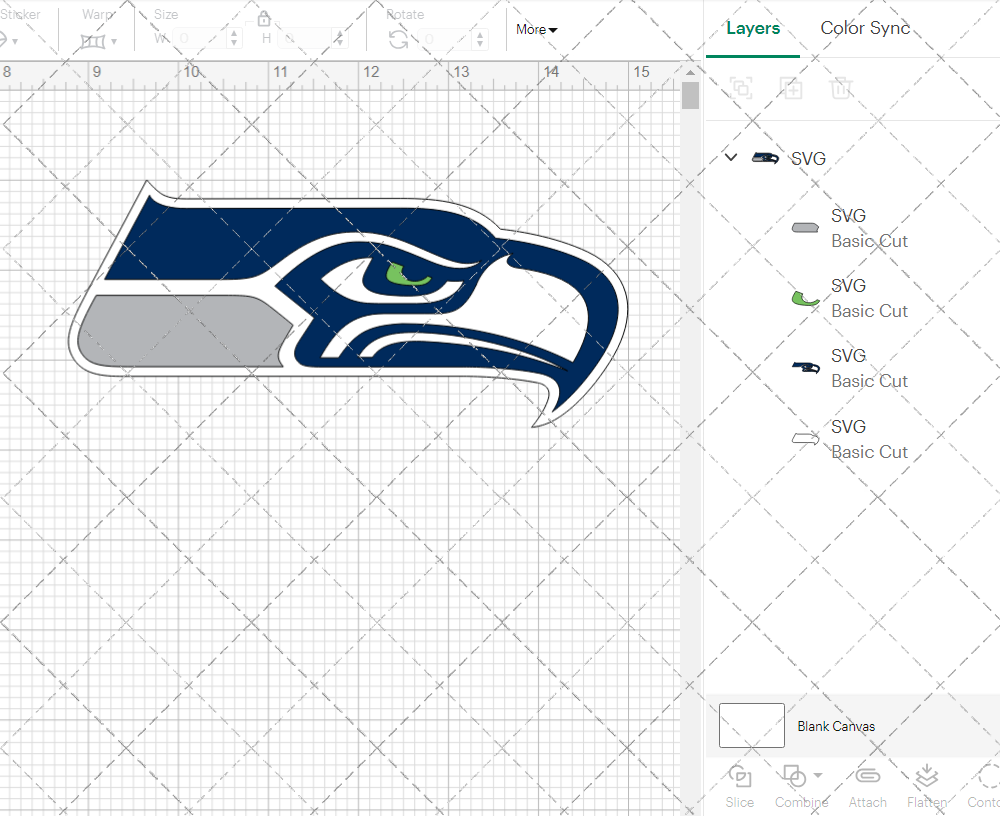
Task: Click the width size input field
Action: pyautogui.click(x=201, y=38)
